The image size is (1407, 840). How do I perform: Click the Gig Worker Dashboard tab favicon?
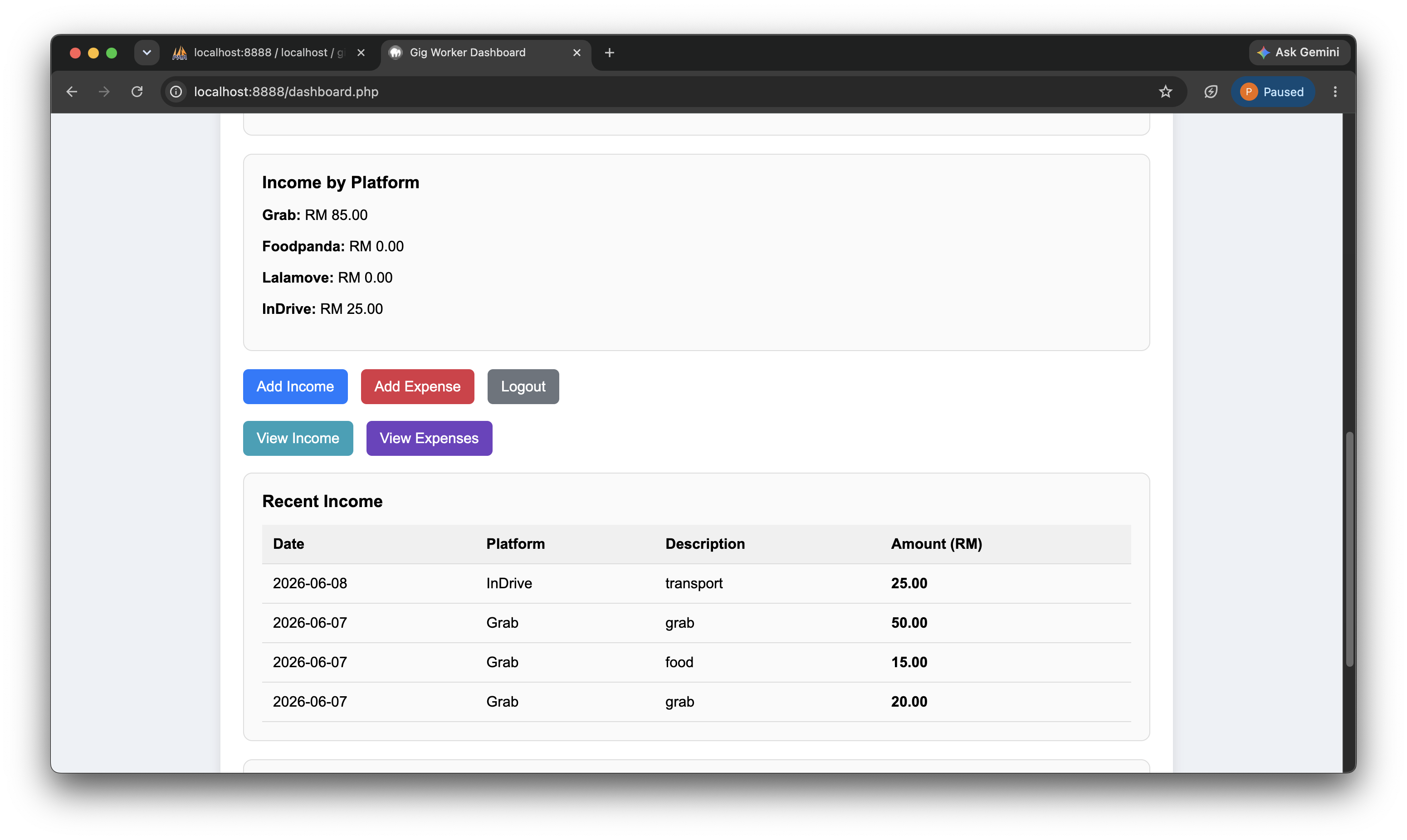pos(396,53)
